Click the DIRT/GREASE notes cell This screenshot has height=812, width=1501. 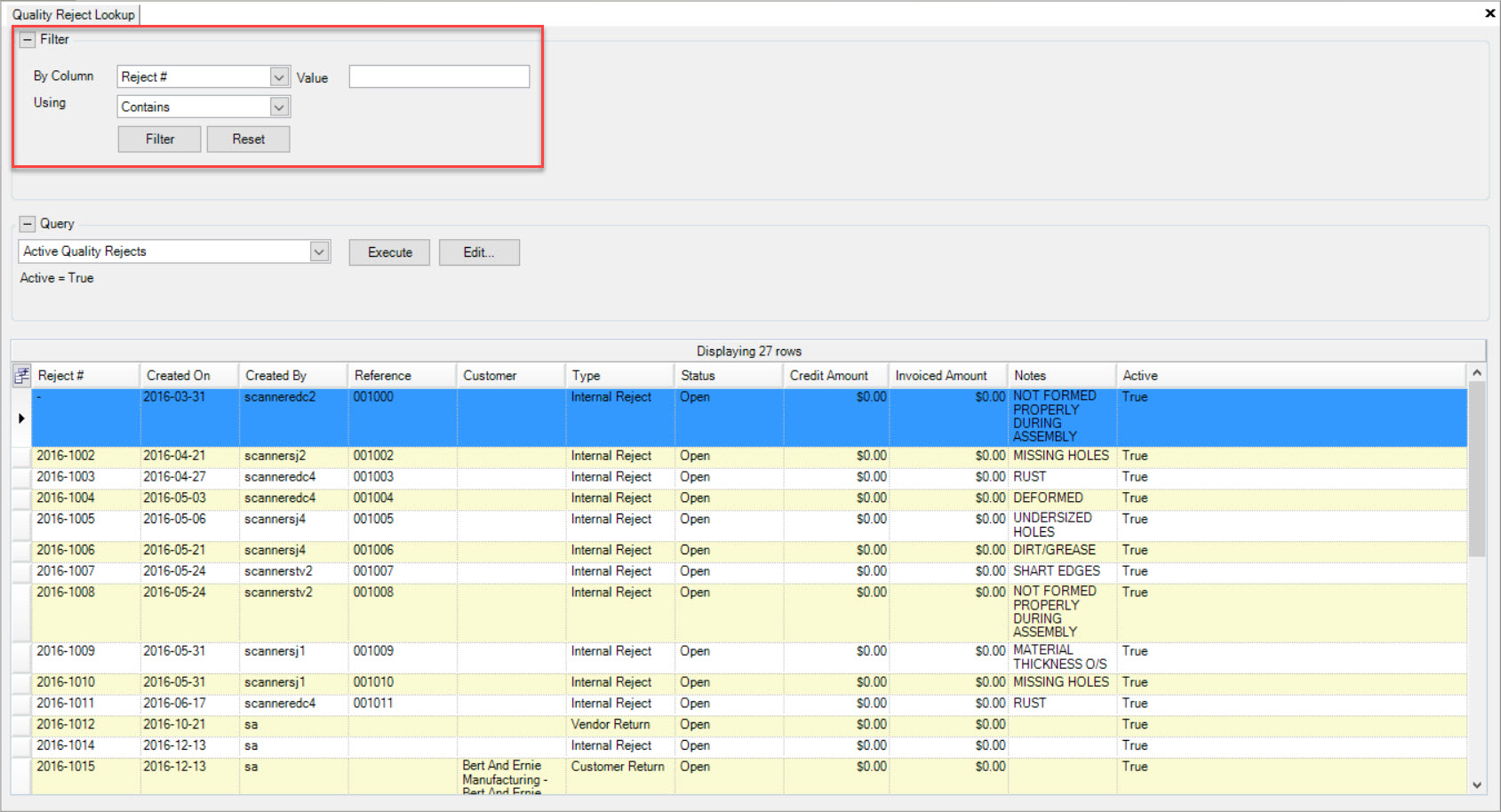pos(1062,552)
